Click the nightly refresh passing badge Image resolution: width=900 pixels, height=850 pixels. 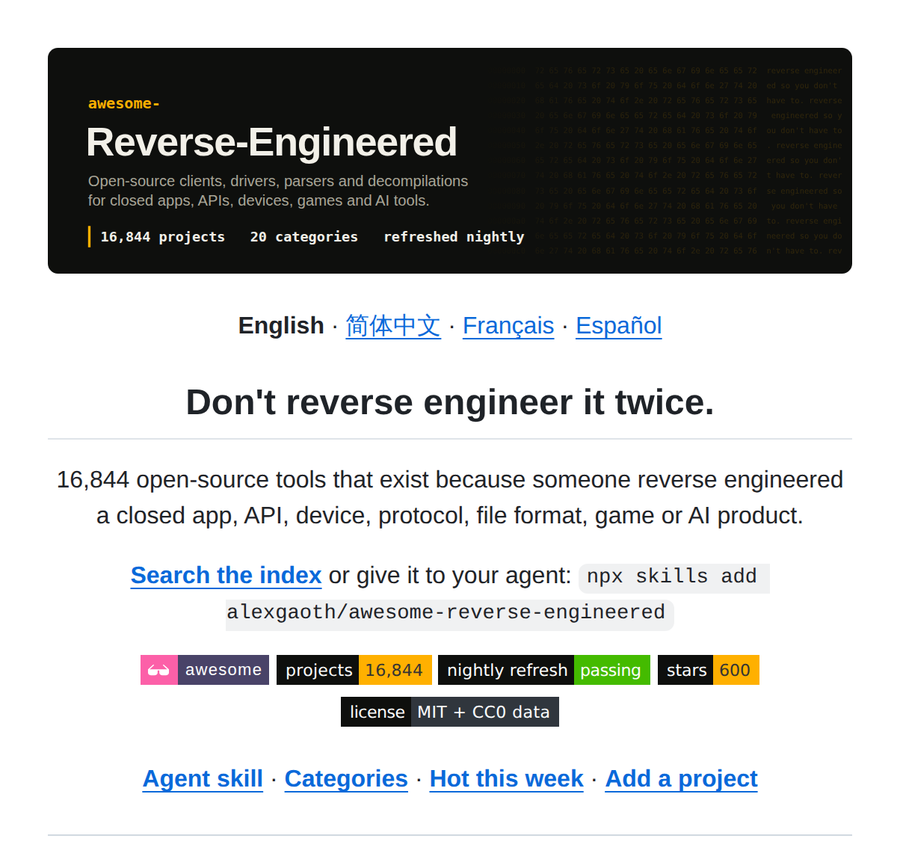[x=544, y=670]
